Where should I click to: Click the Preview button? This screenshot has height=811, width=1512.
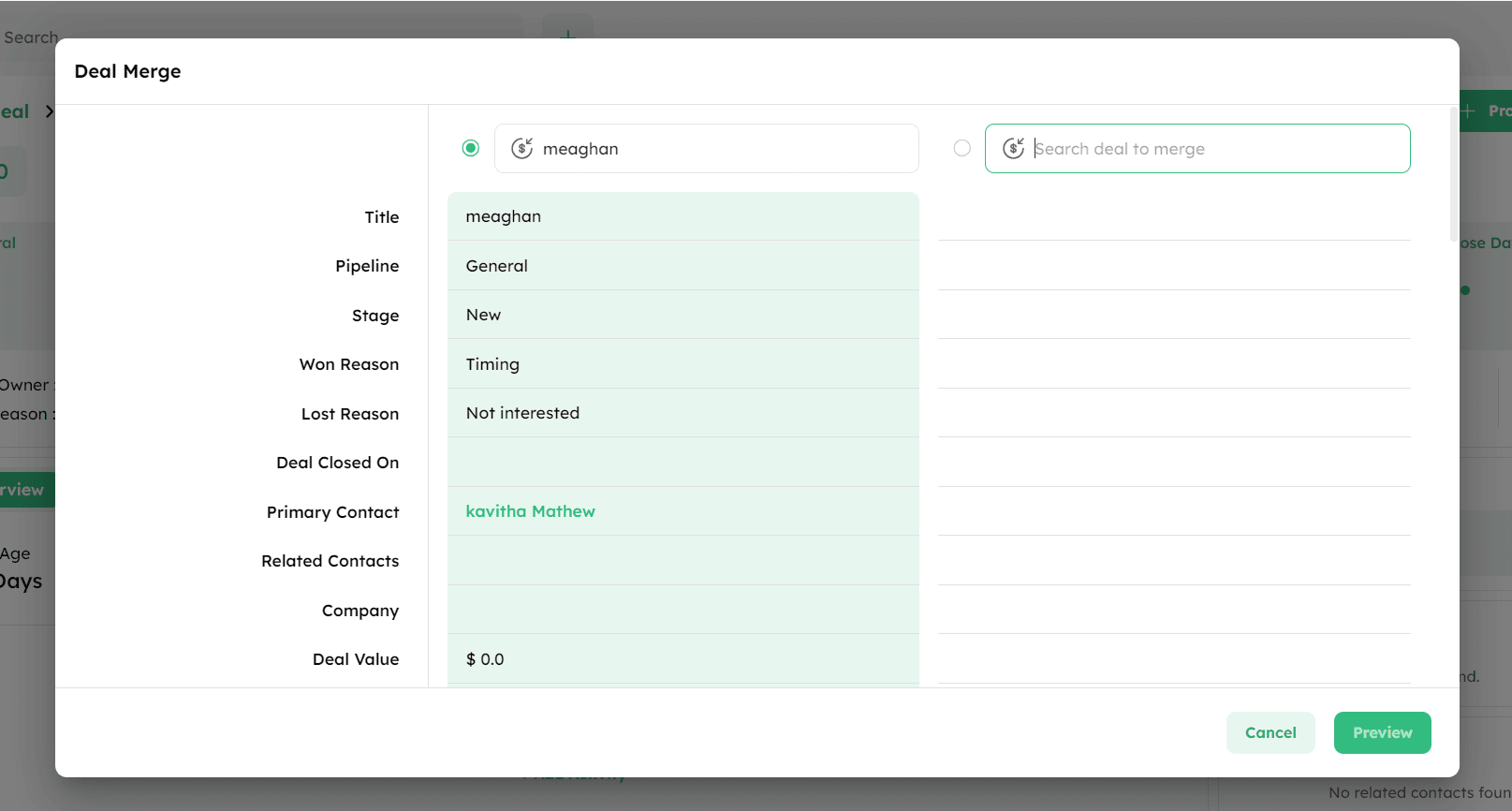1382,732
